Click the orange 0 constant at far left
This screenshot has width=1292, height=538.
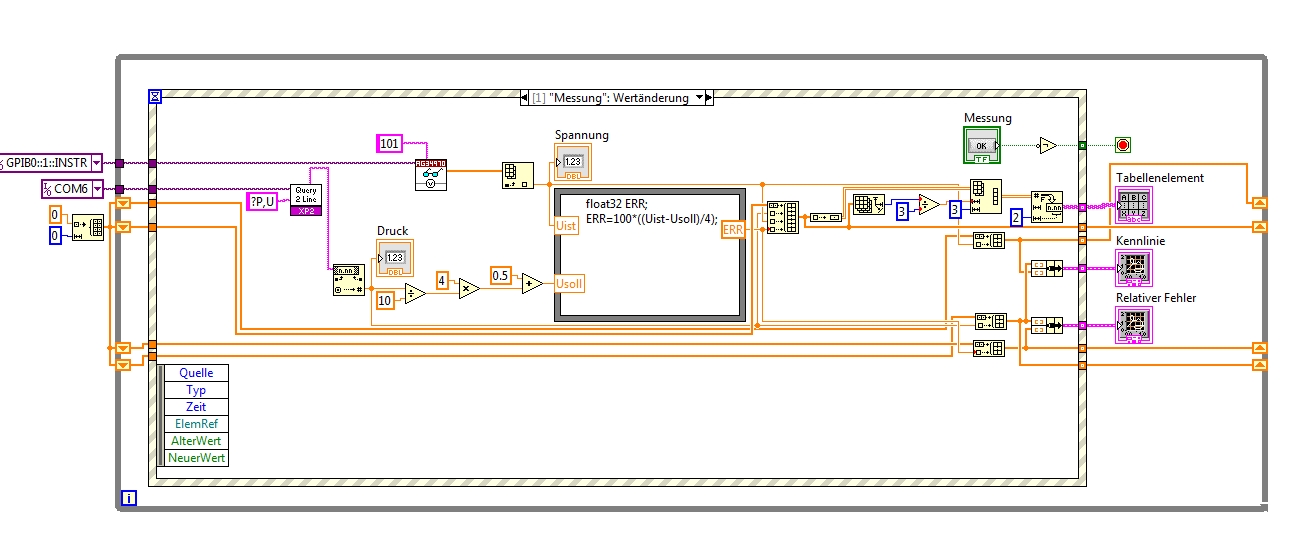[56, 215]
